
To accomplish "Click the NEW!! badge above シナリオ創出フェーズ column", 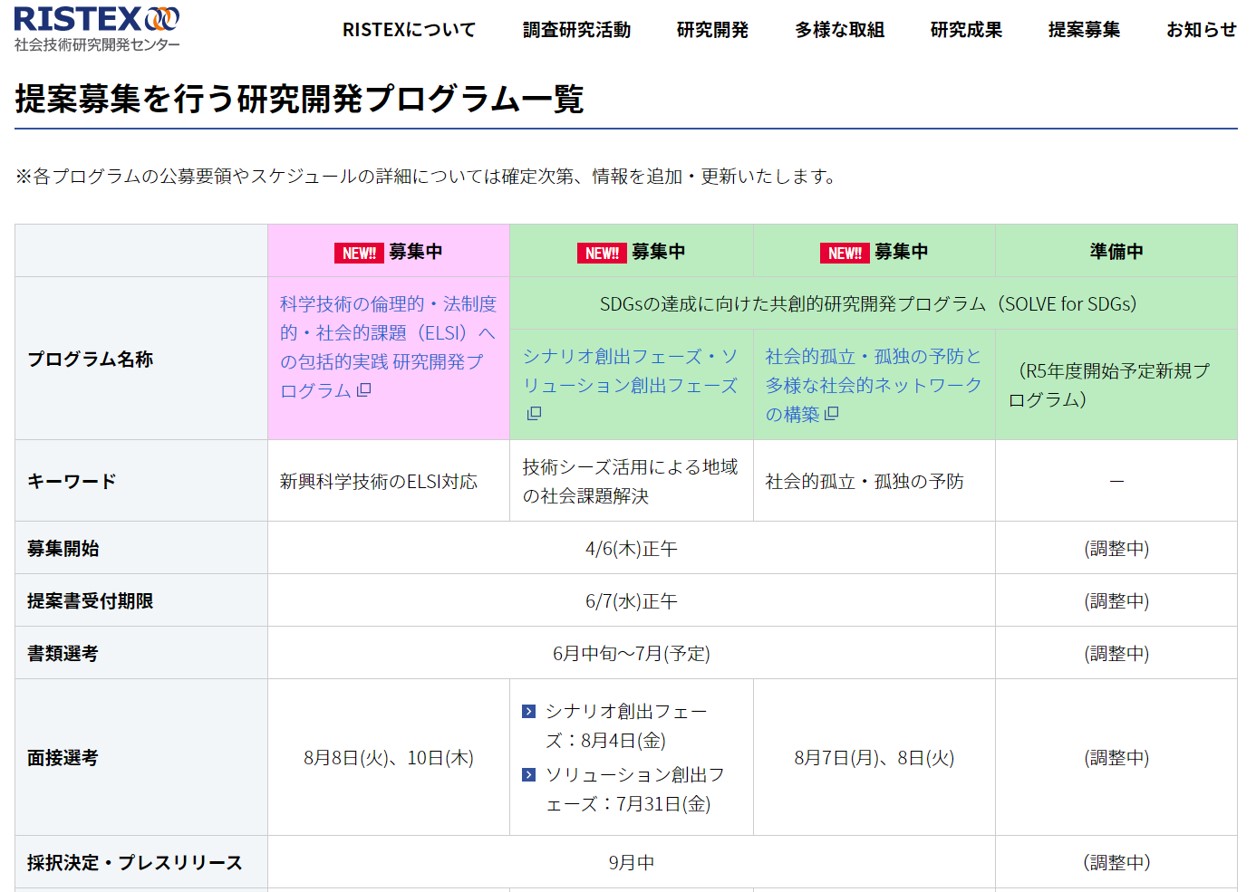I will pyautogui.click(x=602, y=253).
